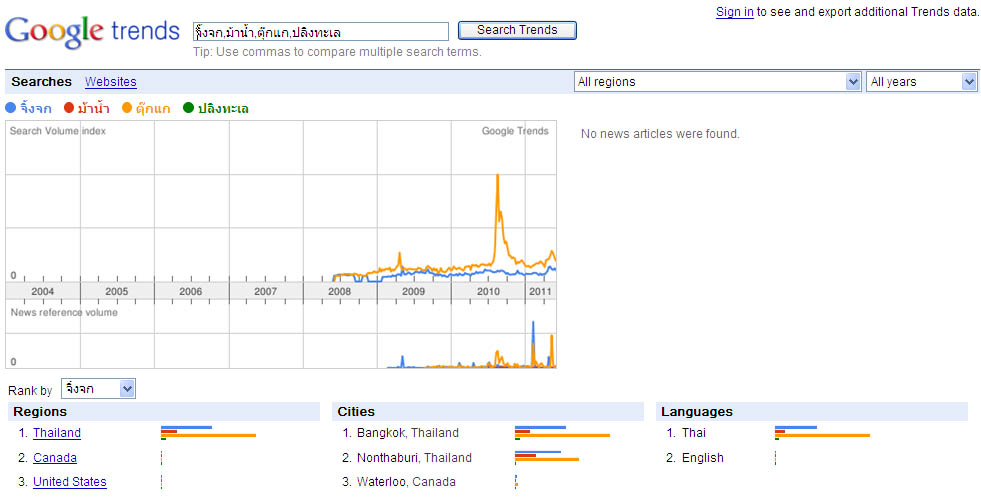Select the 2008 year label on the timeline
The height and width of the screenshot is (499, 981).
(340, 291)
